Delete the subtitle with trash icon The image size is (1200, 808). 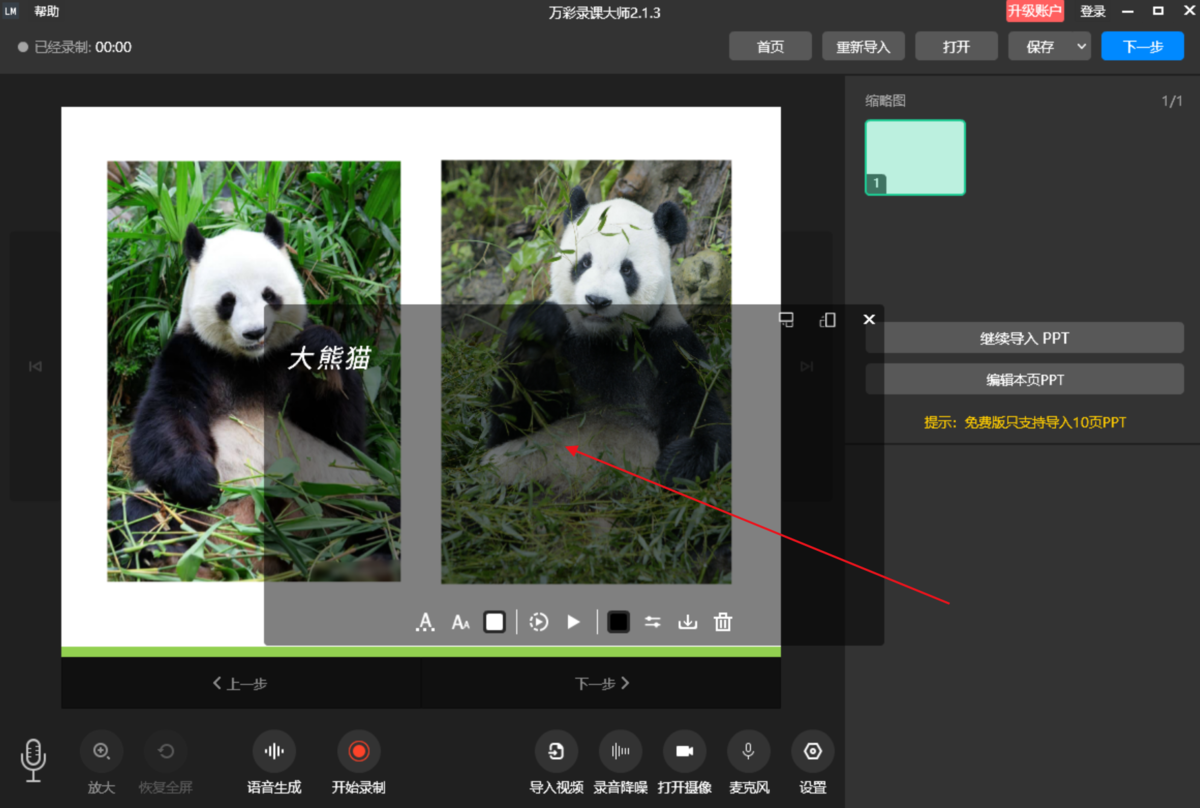[723, 622]
